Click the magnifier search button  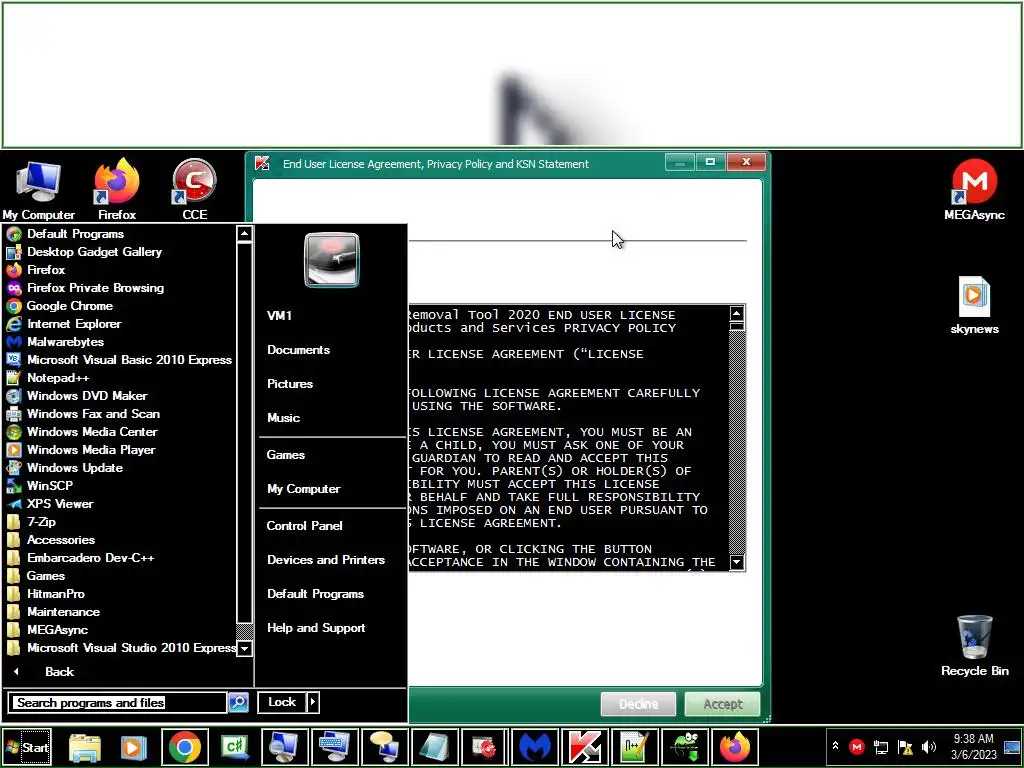[238, 702]
